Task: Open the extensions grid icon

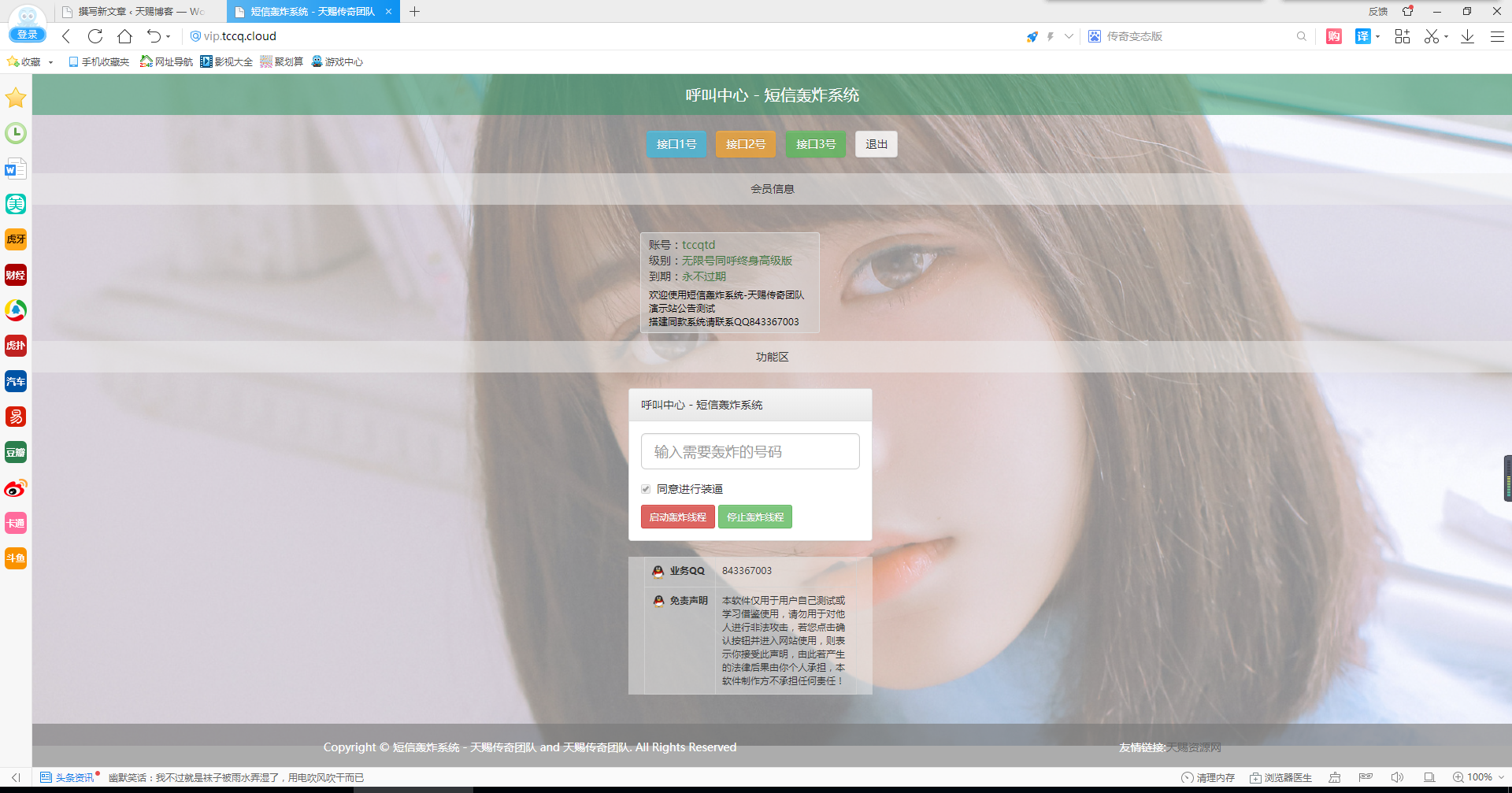Action: (x=1402, y=36)
